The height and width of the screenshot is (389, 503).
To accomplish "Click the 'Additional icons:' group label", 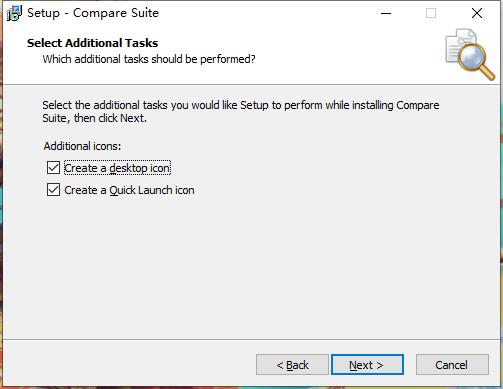I will [x=82, y=146].
